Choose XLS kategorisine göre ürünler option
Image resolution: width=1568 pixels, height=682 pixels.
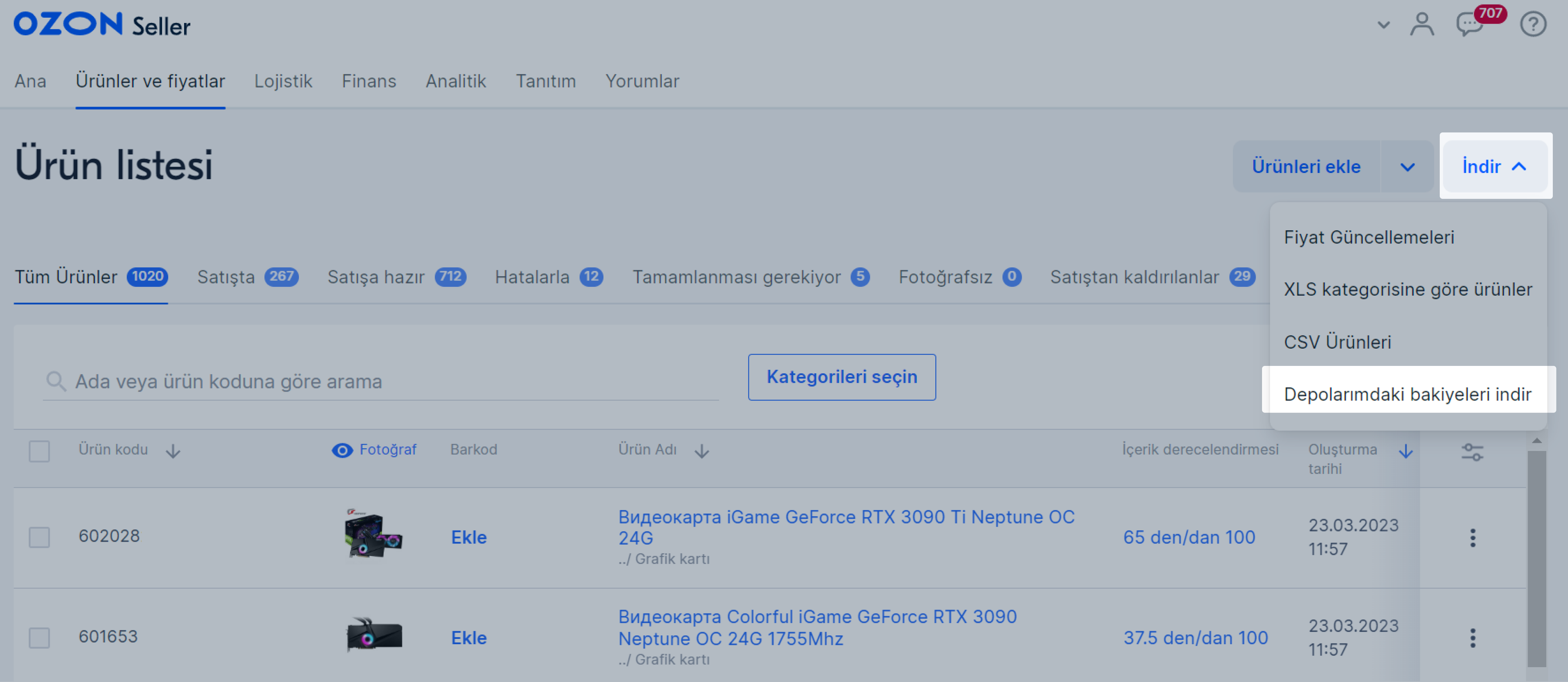[1409, 290]
